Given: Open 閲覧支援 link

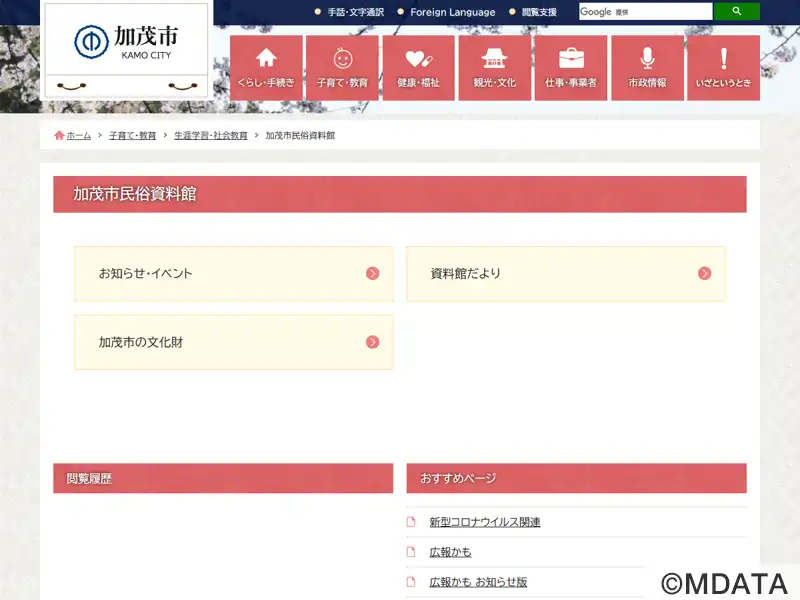Looking at the screenshot, I should pos(539,12).
